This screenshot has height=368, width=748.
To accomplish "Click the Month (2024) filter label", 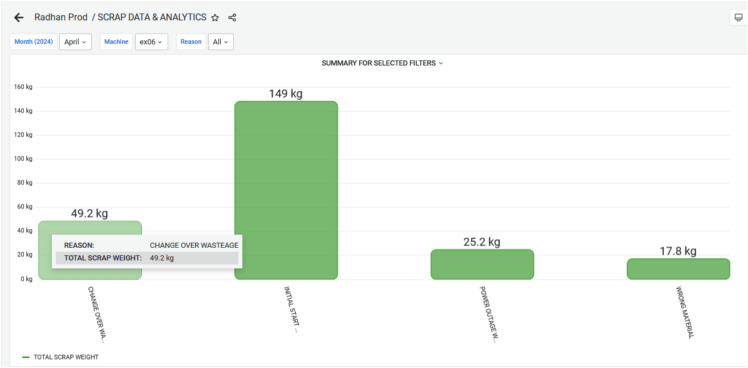I will 33,42.
